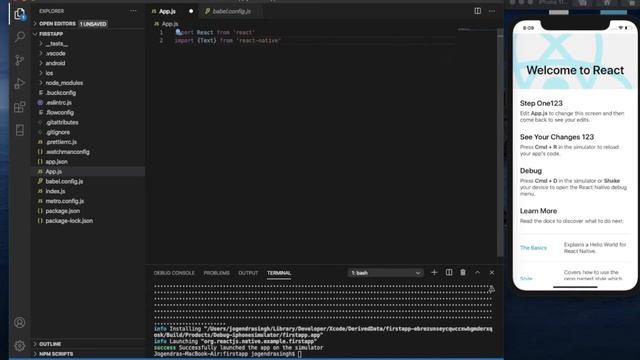
Task: Open the Manage gear icon
Action: tap(20, 346)
